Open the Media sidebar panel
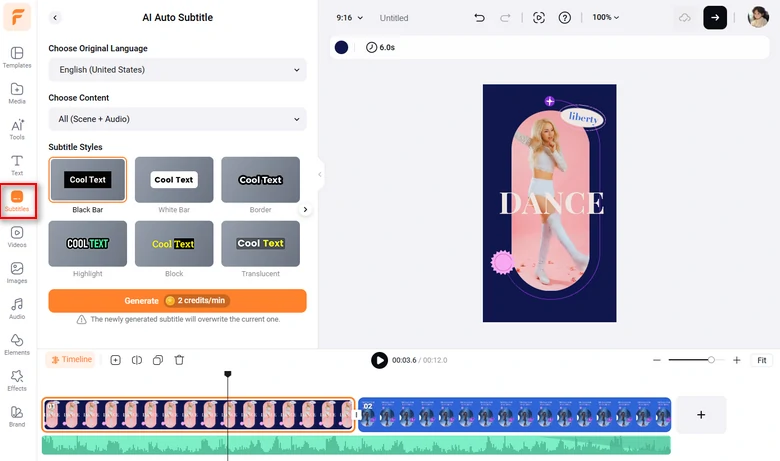Viewport: 780px width, 461px height. tap(17, 93)
